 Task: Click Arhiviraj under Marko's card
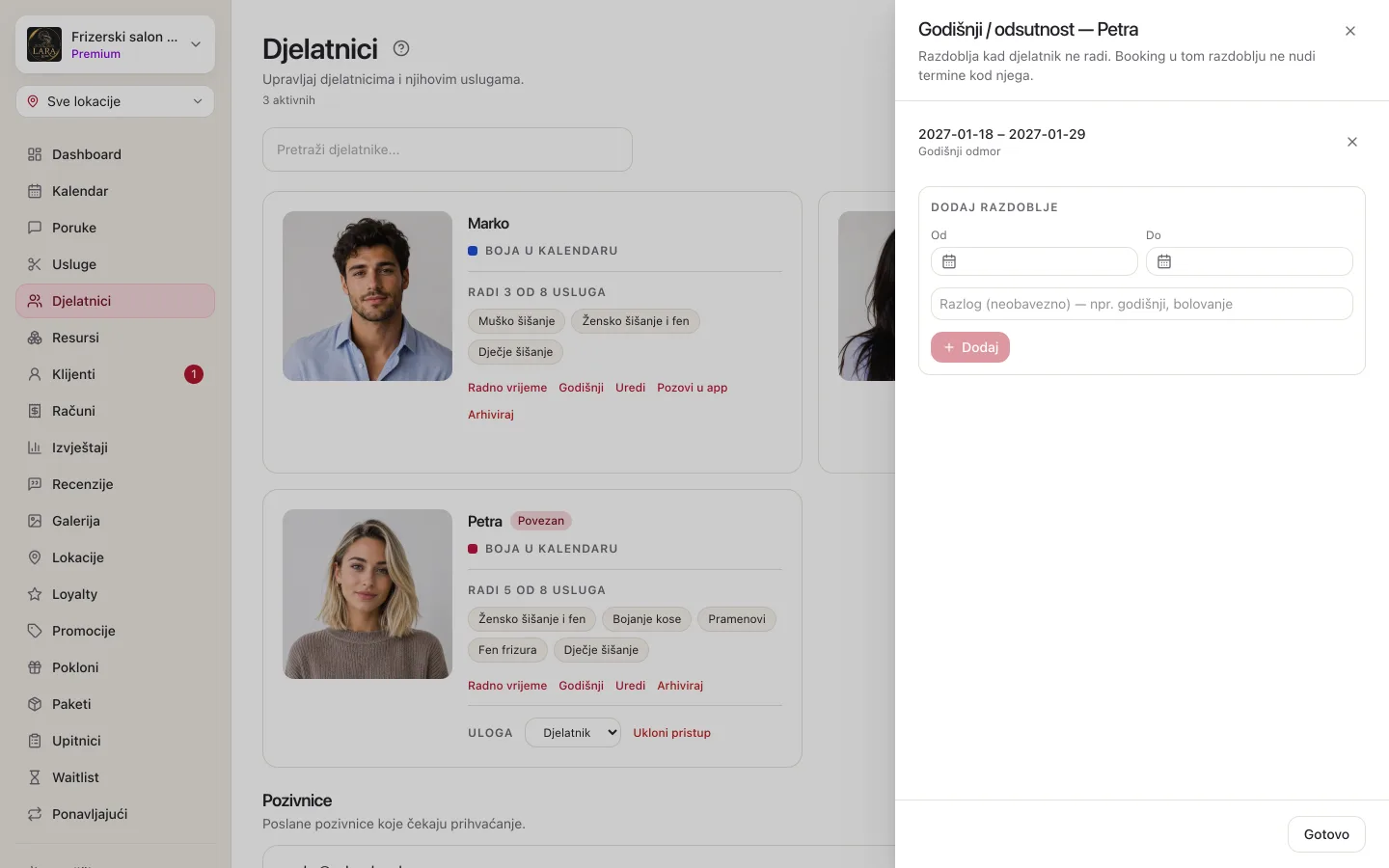[491, 415]
